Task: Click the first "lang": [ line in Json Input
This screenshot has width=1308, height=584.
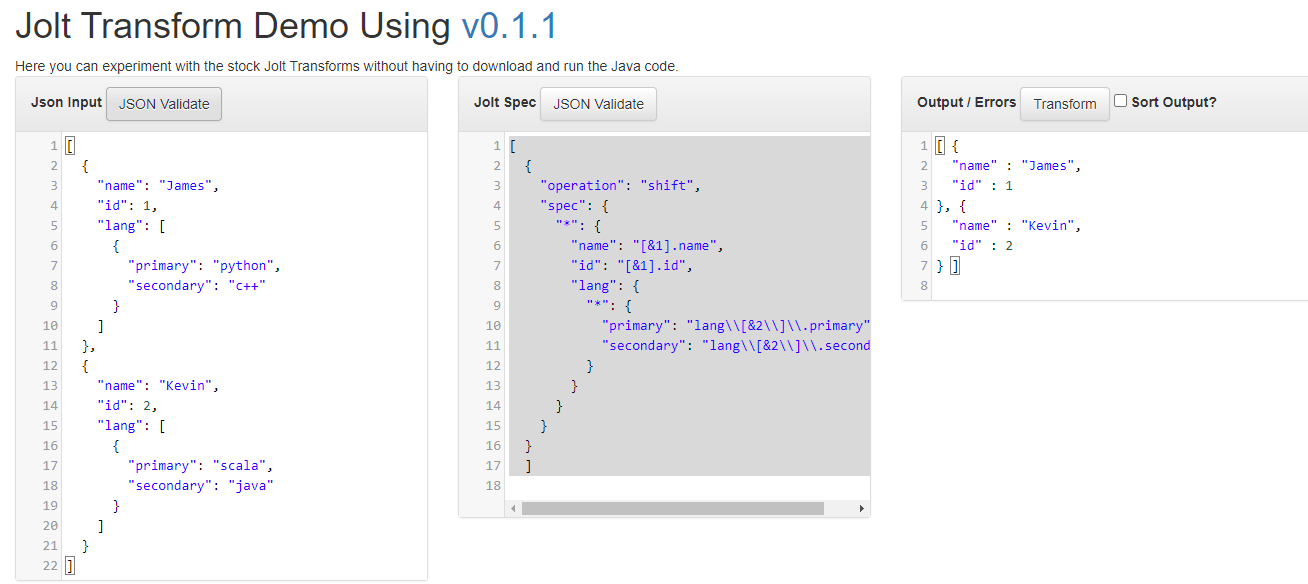Action: 131,226
